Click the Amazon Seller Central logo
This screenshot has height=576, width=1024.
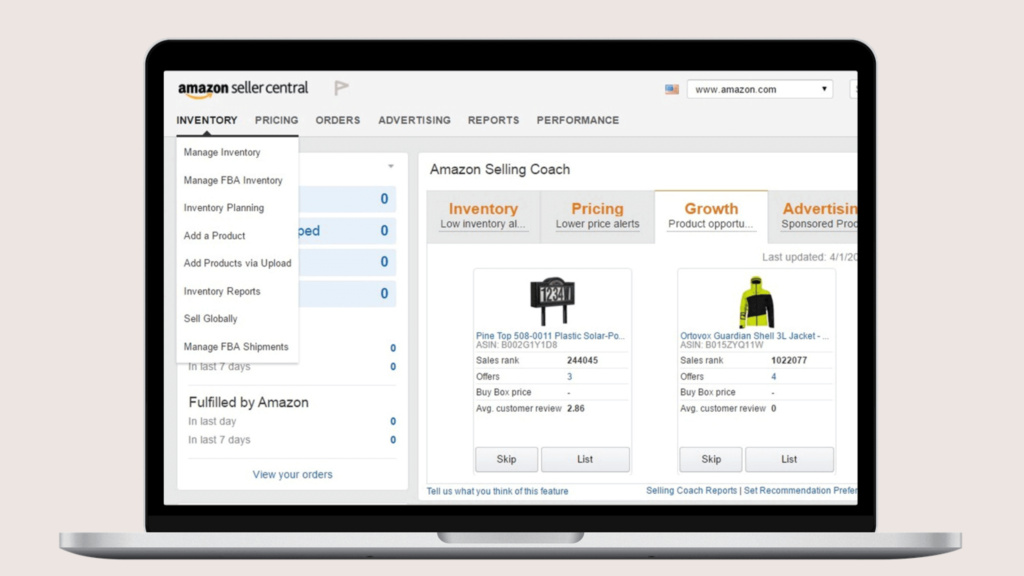[x=243, y=89]
